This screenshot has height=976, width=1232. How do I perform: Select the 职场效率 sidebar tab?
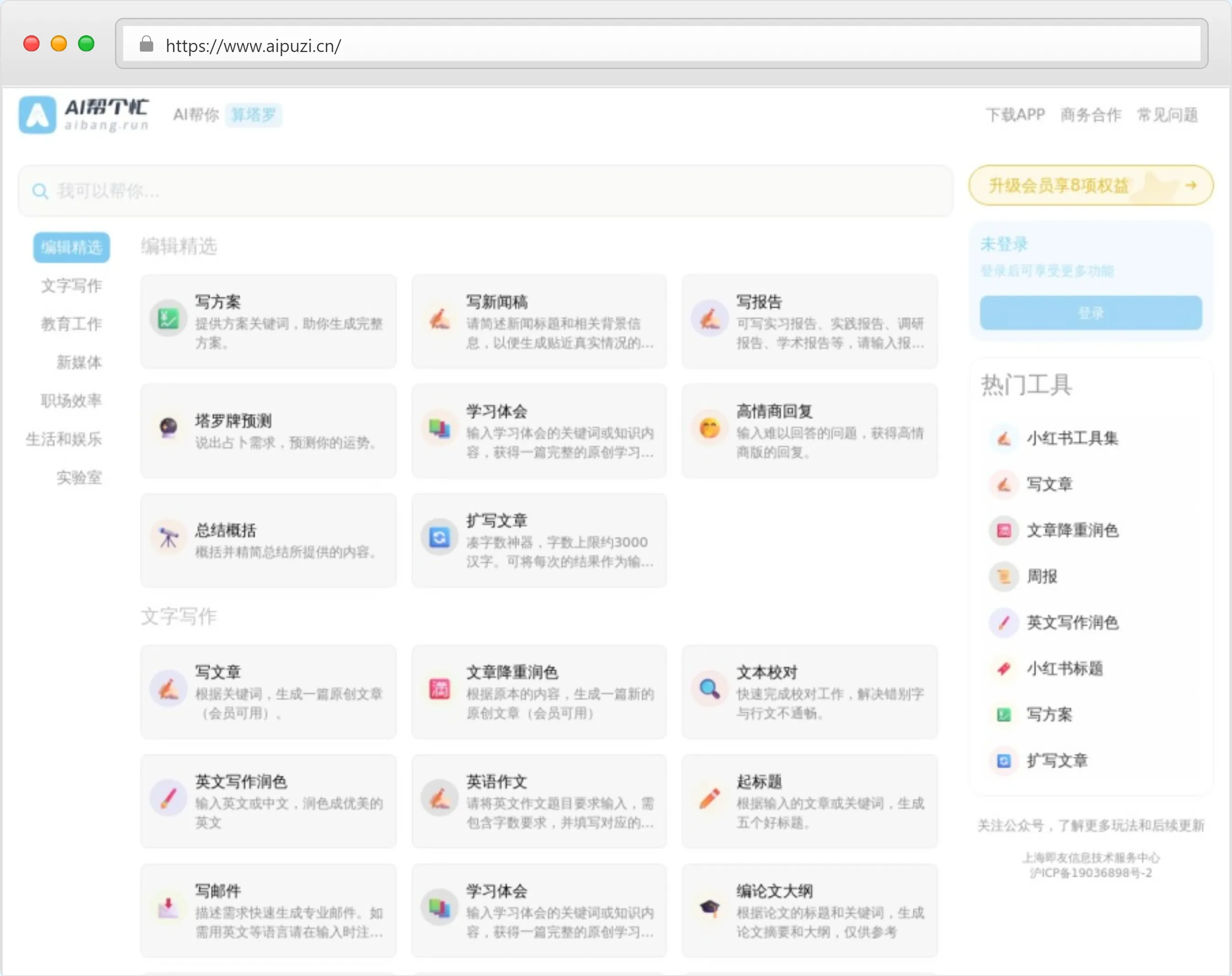tap(72, 401)
